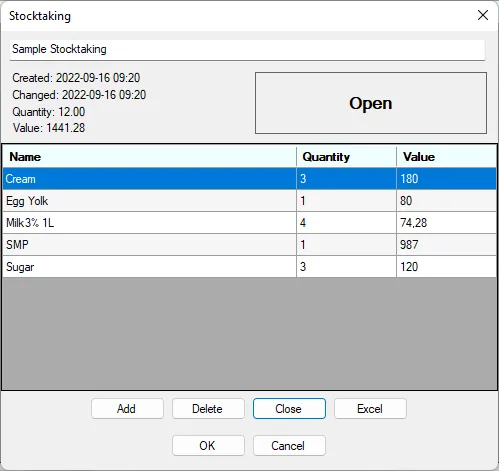Image resolution: width=499 pixels, height=471 pixels.
Task: Click the Add button
Action: coord(127,408)
